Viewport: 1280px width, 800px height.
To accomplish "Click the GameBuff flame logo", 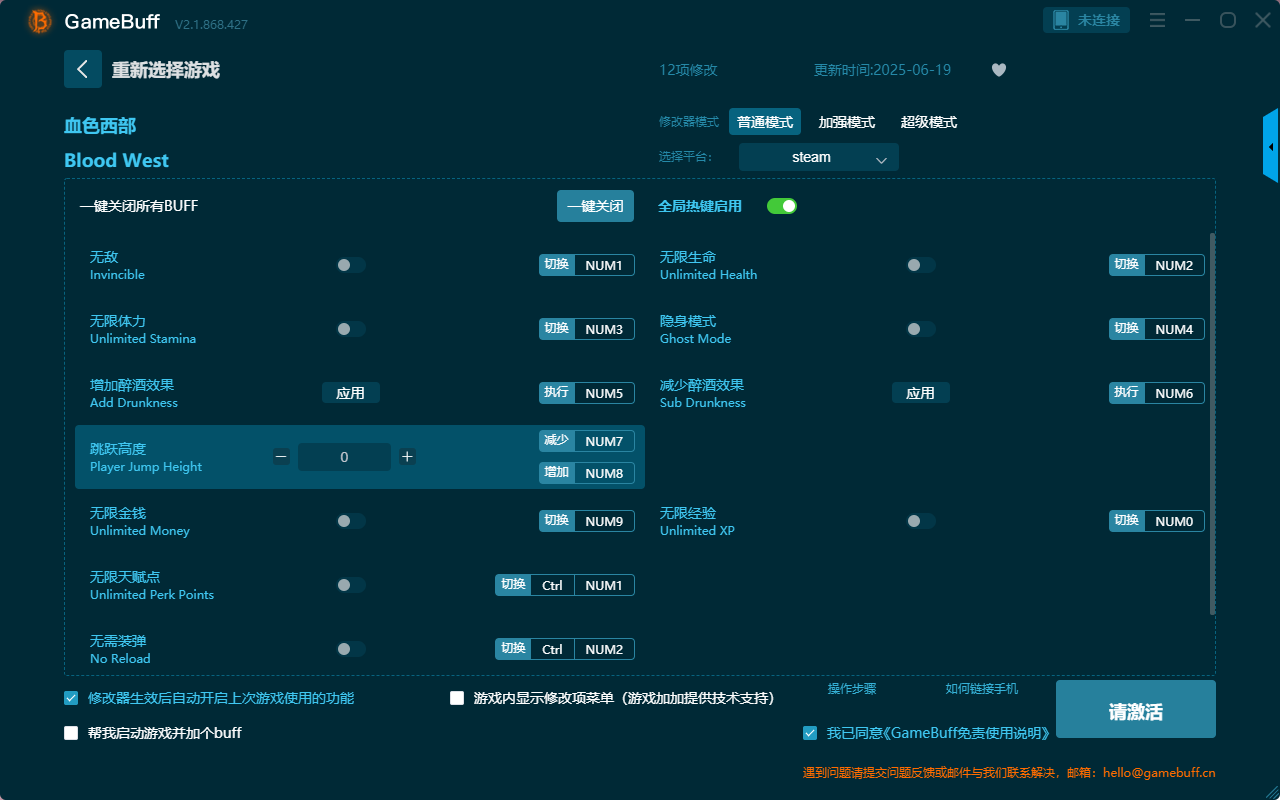I will coord(38,20).
